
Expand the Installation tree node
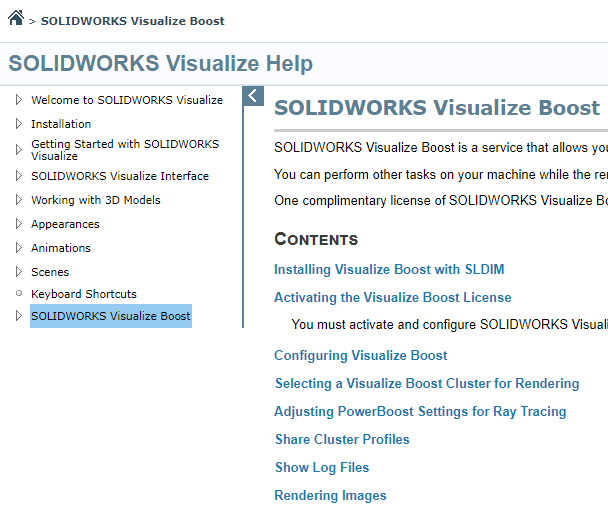click(18, 124)
